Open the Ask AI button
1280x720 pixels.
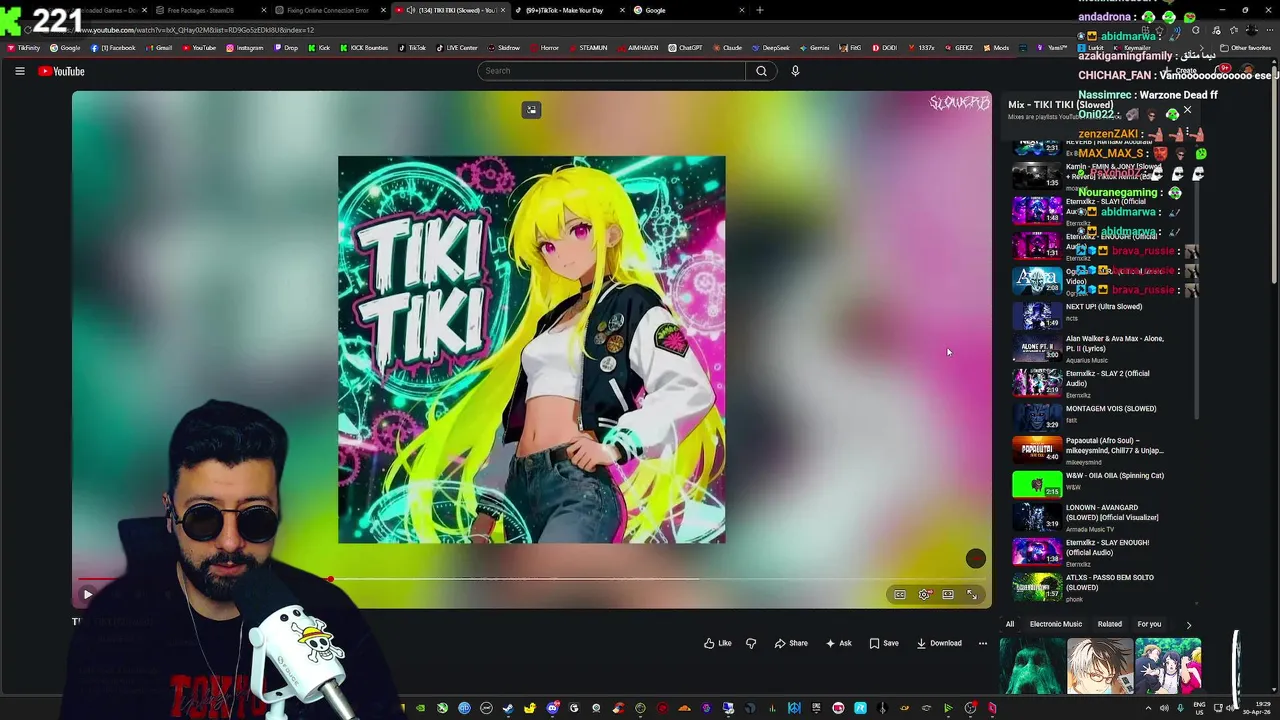click(x=839, y=643)
